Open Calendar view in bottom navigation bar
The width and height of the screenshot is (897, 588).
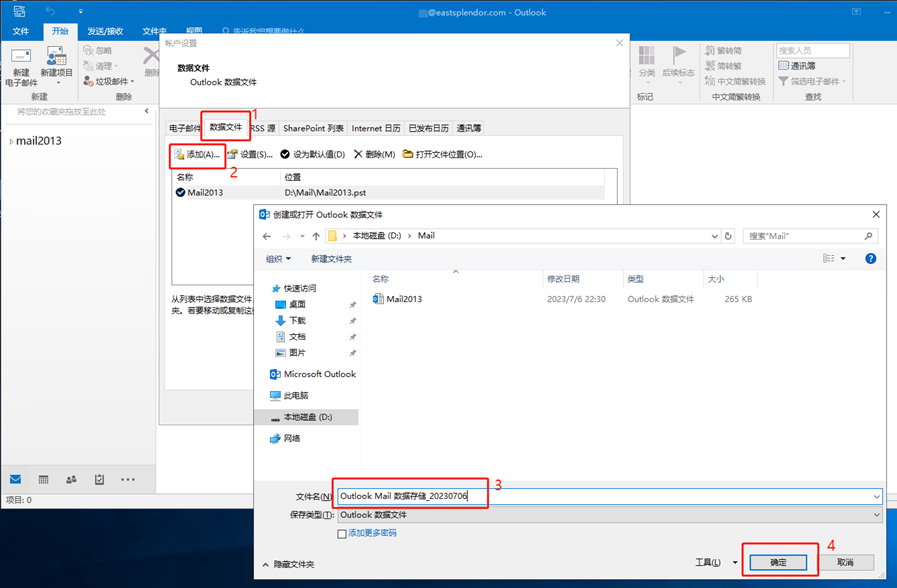pos(43,480)
